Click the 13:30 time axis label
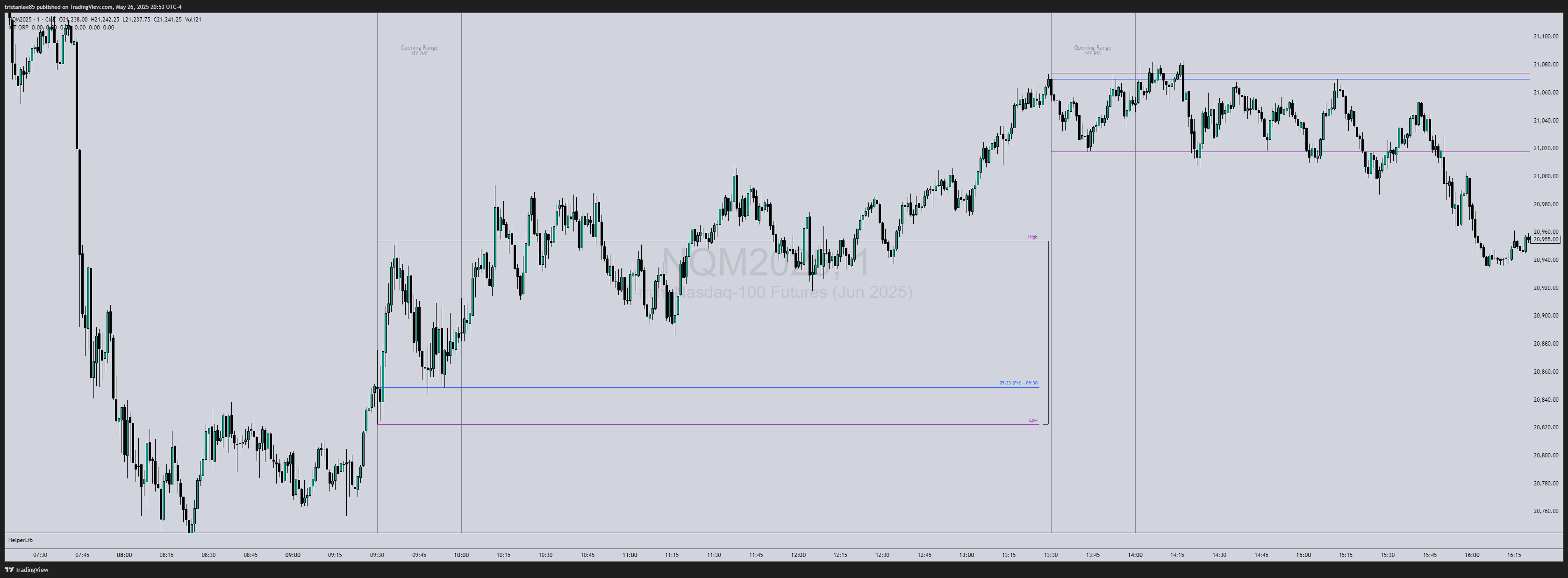Image resolution: width=1568 pixels, height=578 pixels. click(x=1051, y=556)
